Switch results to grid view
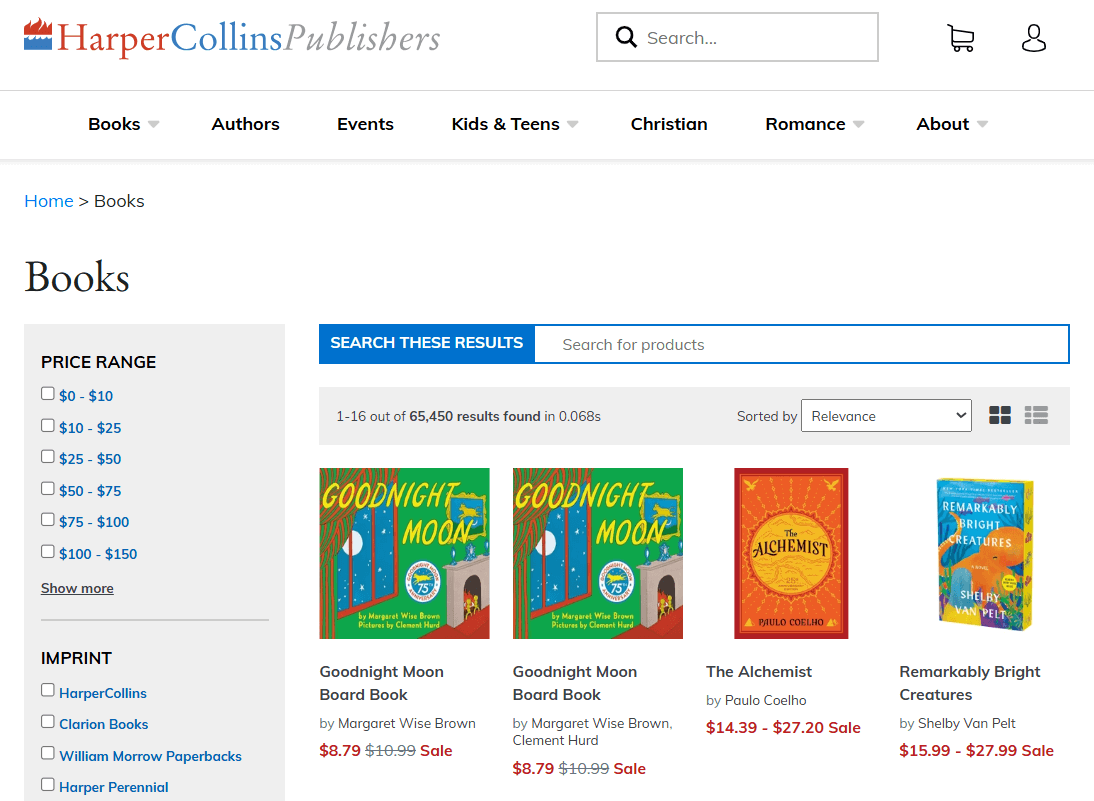Screen dimensions: 1094x801 click(999, 414)
